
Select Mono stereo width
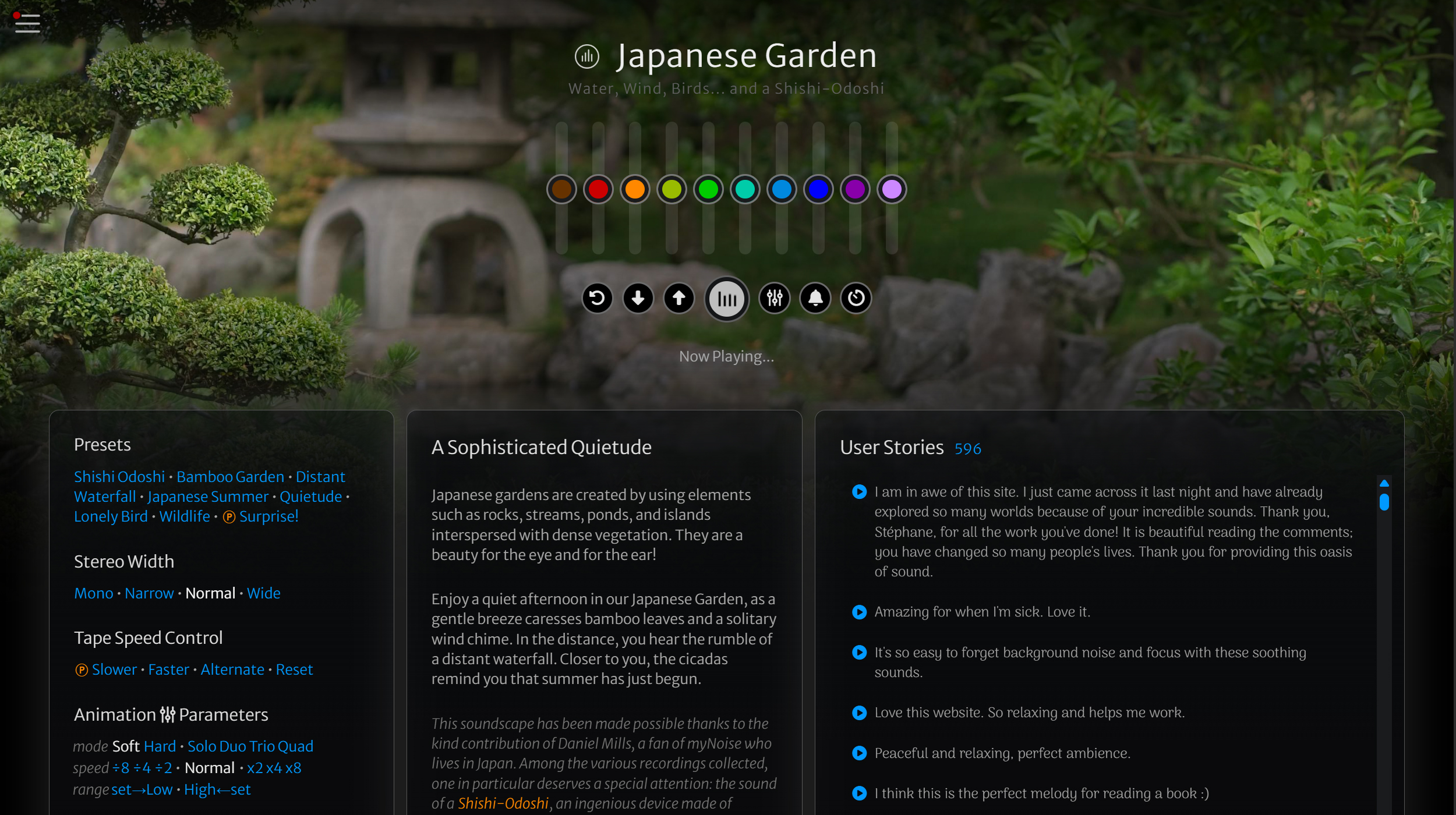tap(93, 593)
